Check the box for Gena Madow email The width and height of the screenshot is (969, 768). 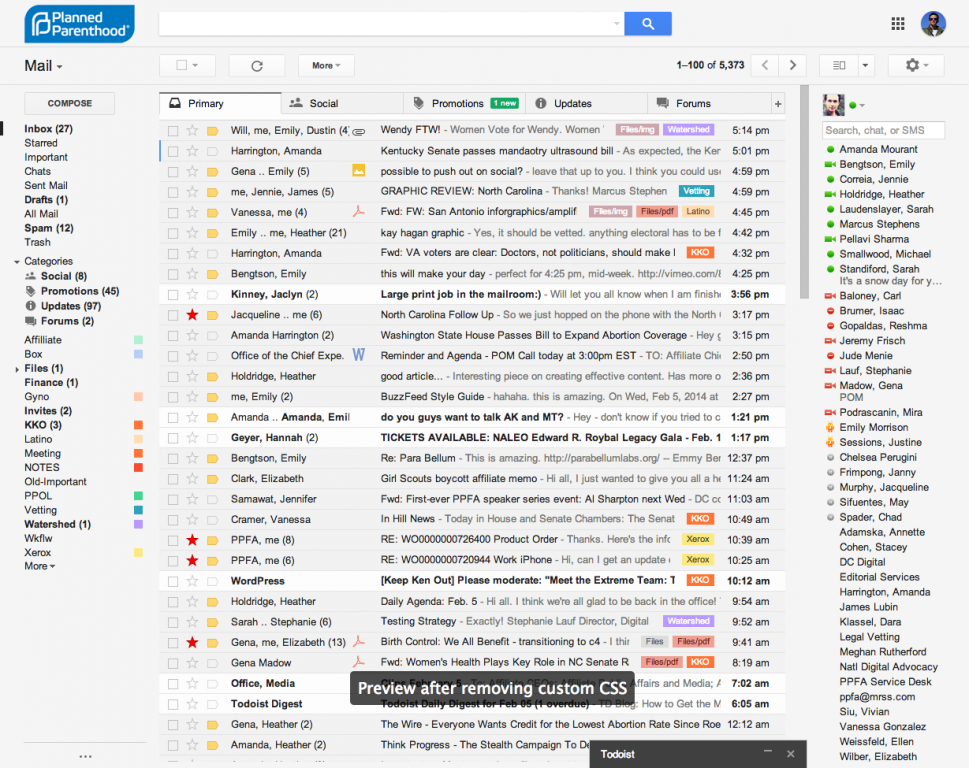(x=173, y=663)
